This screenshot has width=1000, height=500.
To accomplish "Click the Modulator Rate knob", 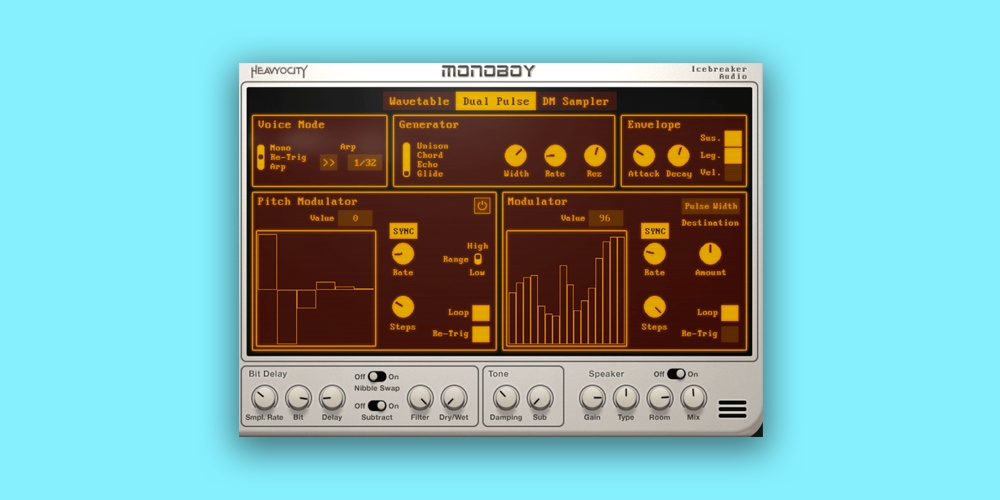I will (654, 254).
